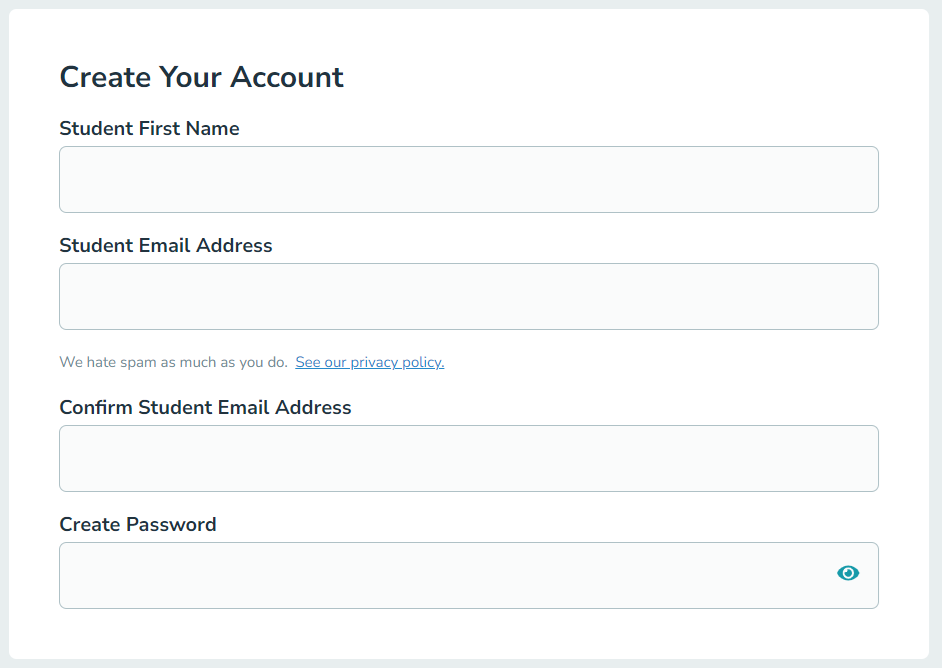The width and height of the screenshot is (942, 668).
Task: Click the "Student Email Address" label text
Action: coord(166,245)
